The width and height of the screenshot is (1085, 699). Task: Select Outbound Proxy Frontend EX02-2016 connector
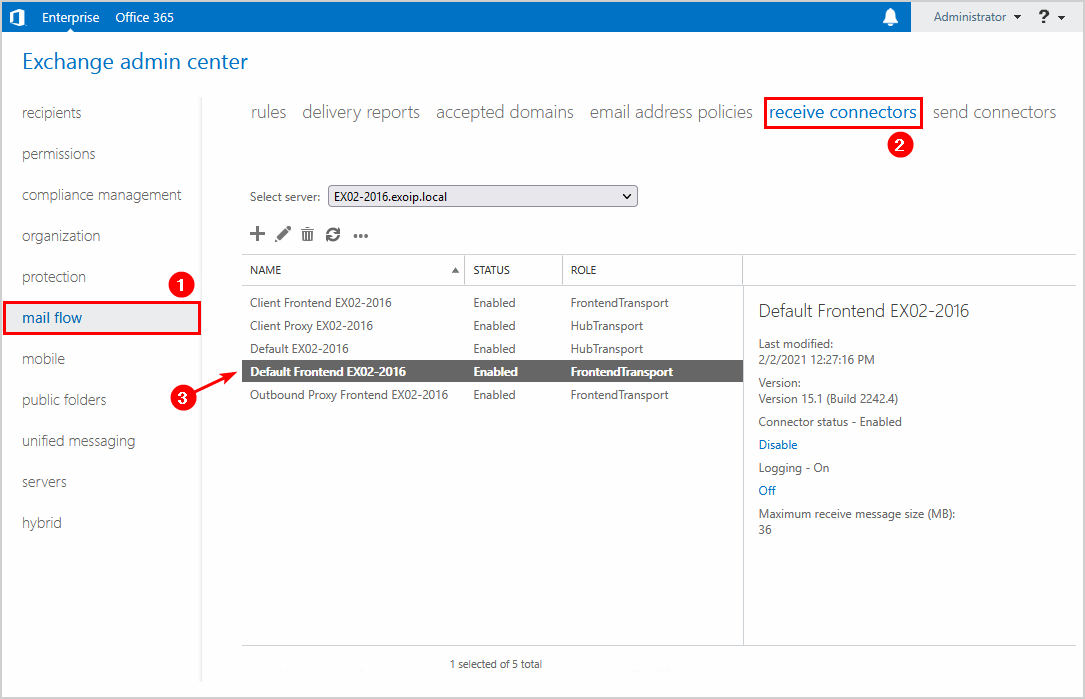coord(492,394)
